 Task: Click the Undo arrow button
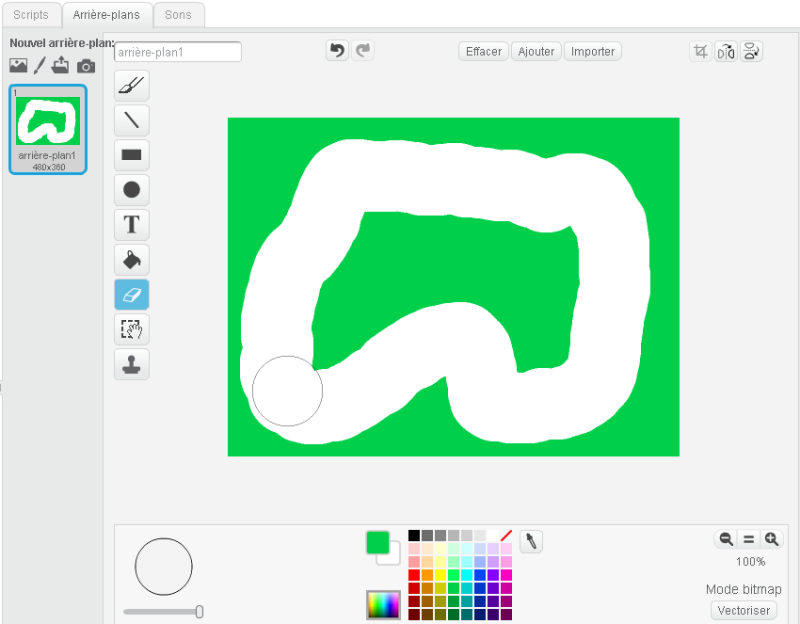click(x=337, y=51)
